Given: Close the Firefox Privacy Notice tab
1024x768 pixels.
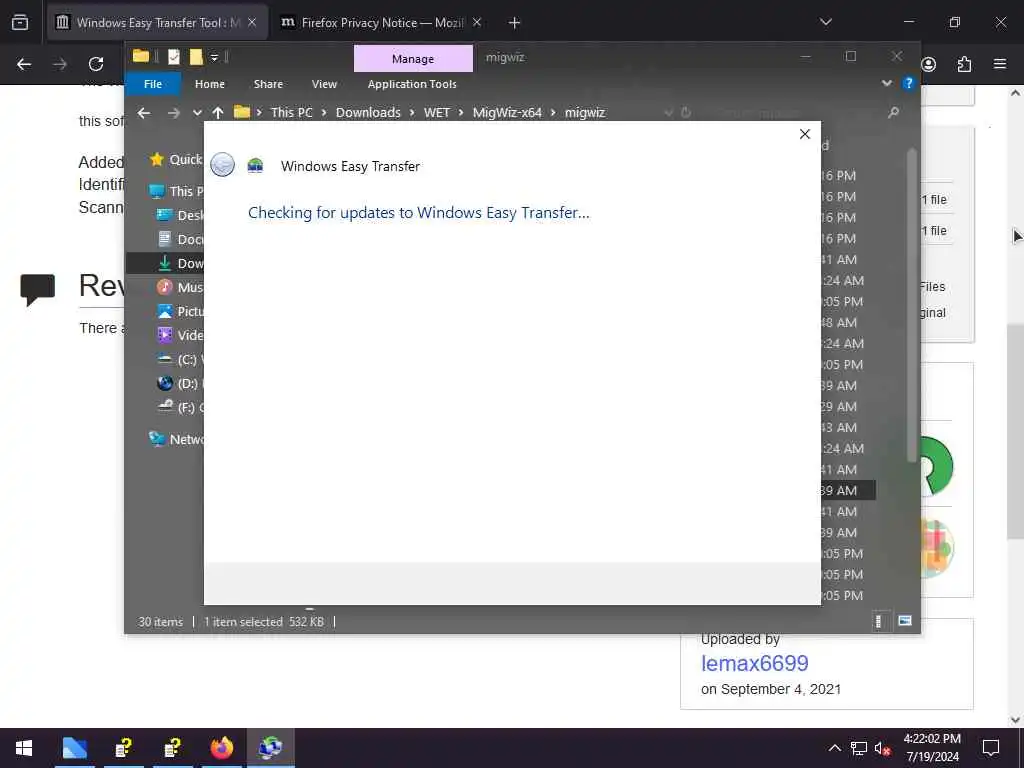Looking at the screenshot, I should coord(477,22).
